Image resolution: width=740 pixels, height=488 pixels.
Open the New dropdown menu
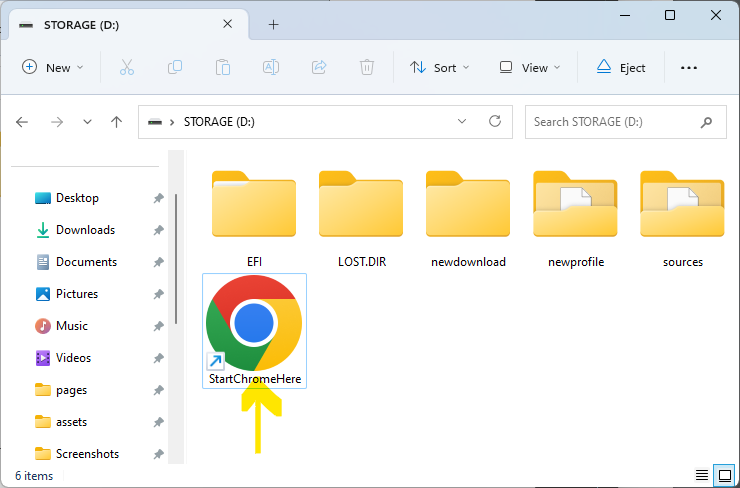pyautogui.click(x=53, y=67)
